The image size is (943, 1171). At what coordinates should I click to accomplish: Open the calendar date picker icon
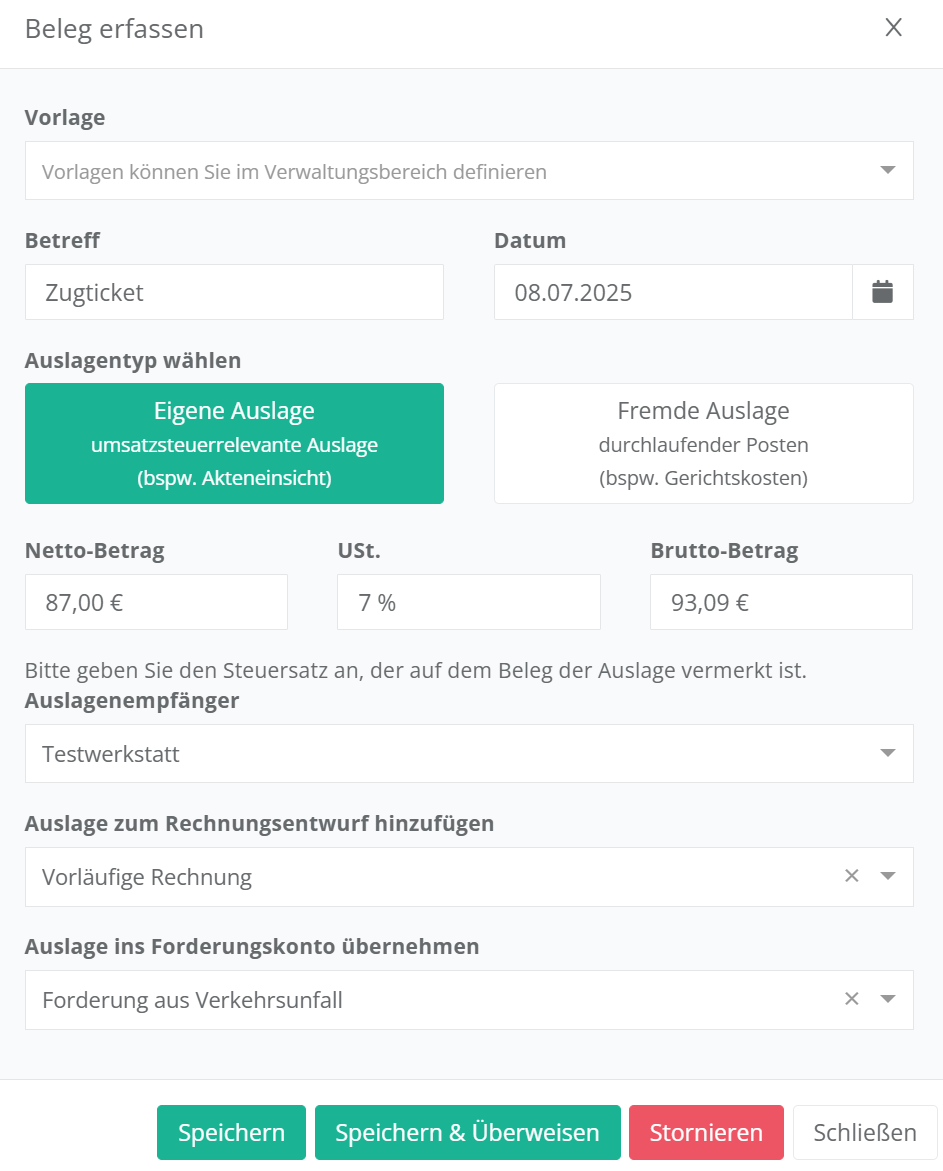[882, 292]
